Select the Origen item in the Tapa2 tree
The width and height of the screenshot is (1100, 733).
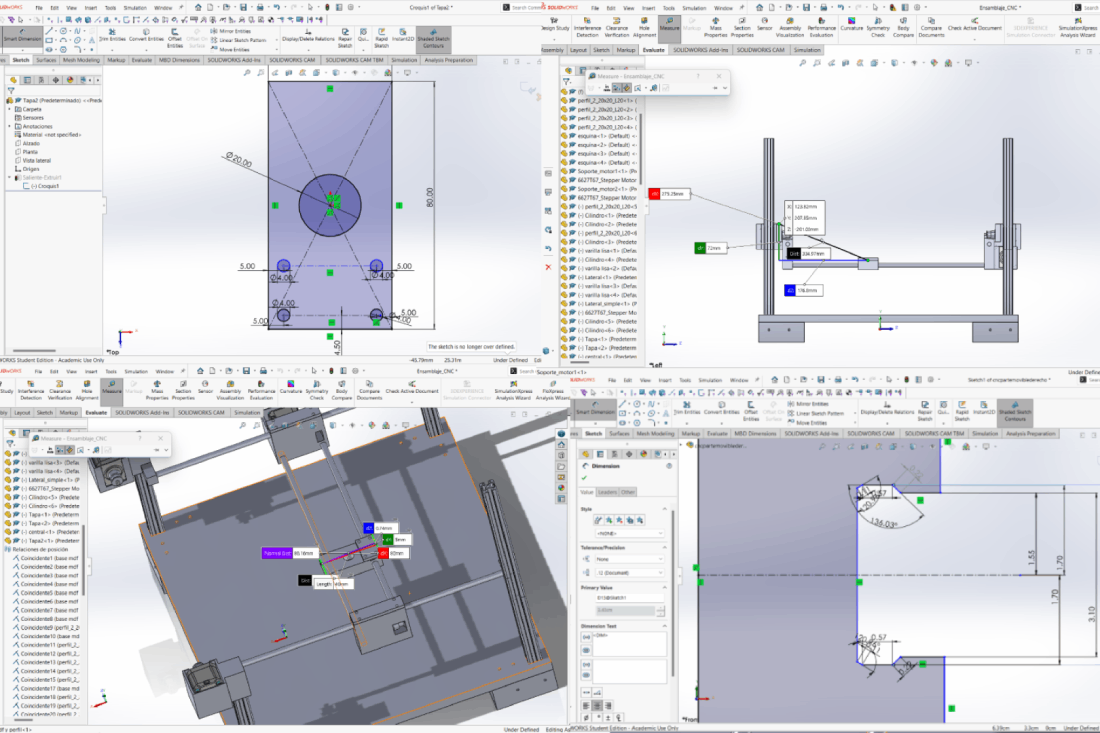point(28,169)
